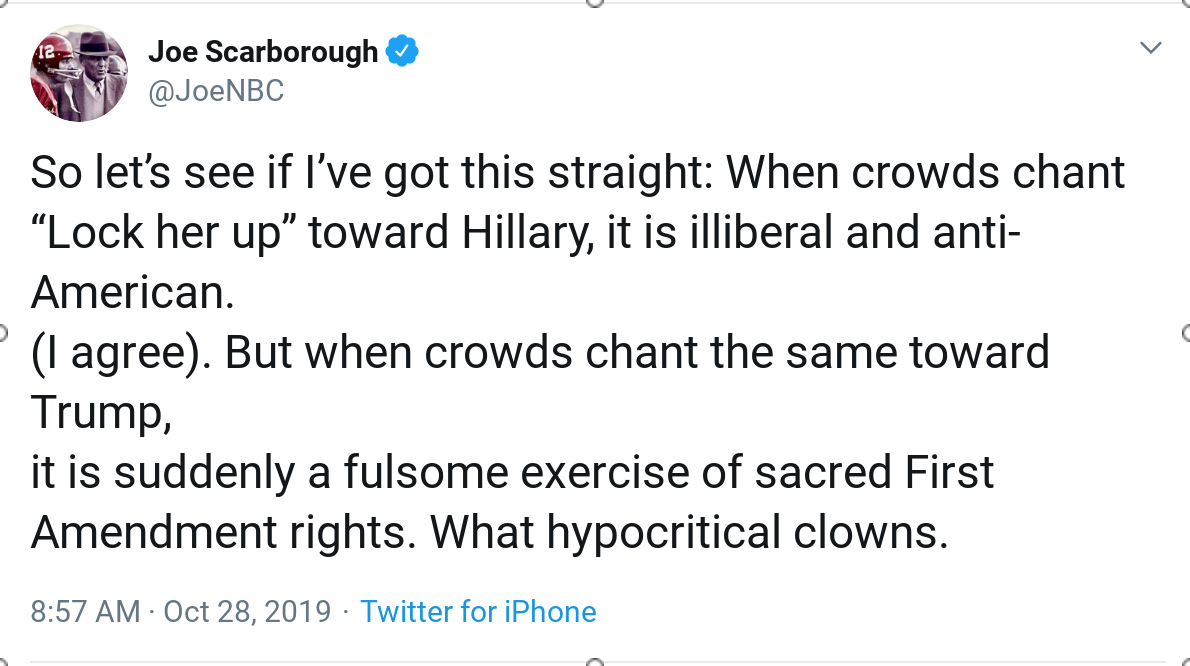Click the right-middle image resize handle
Viewport: 1190px width, 666px height.
pyautogui.click(x=1187, y=332)
